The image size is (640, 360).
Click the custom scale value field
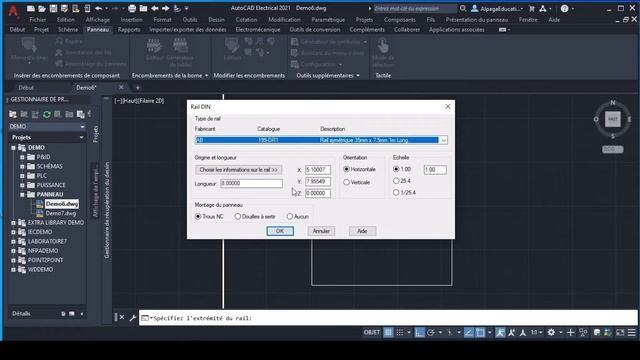click(435, 169)
